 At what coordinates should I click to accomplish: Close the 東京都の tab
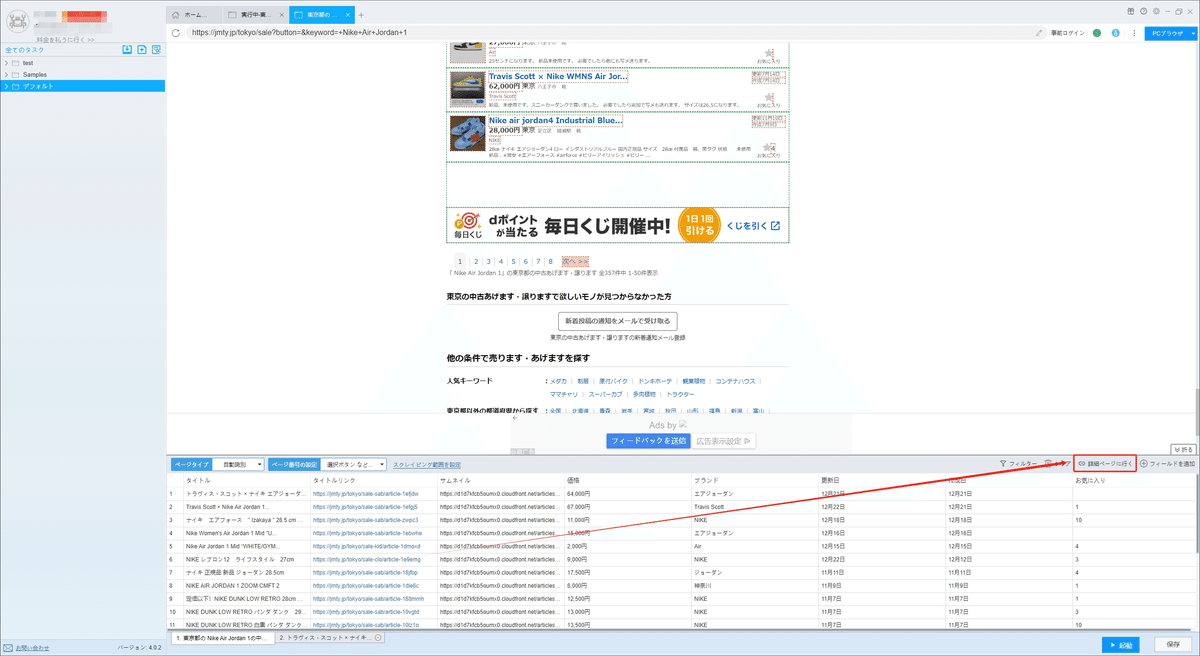[346, 15]
